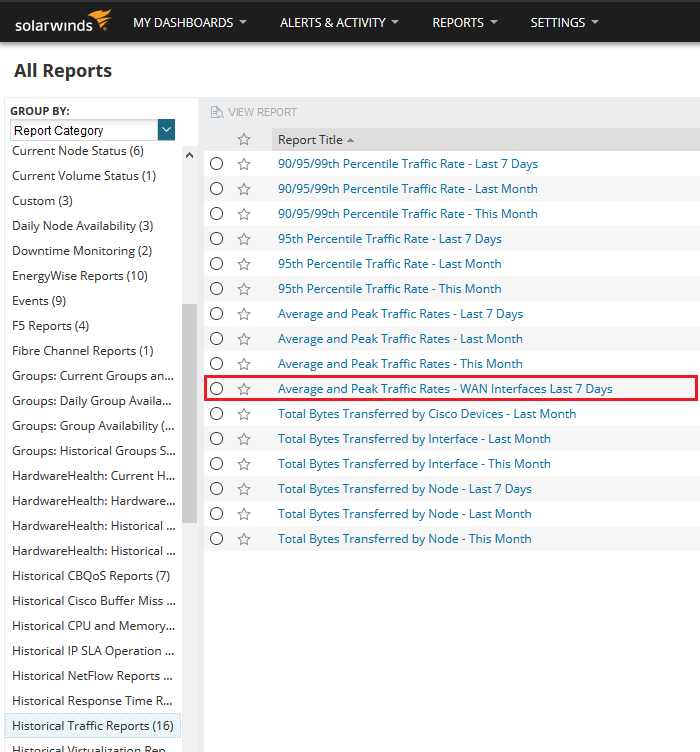Star the Total Bytes Transferred by Cisco Devices report
The width and height of the screenshot is (700, 752).
(x=244, y=414)
